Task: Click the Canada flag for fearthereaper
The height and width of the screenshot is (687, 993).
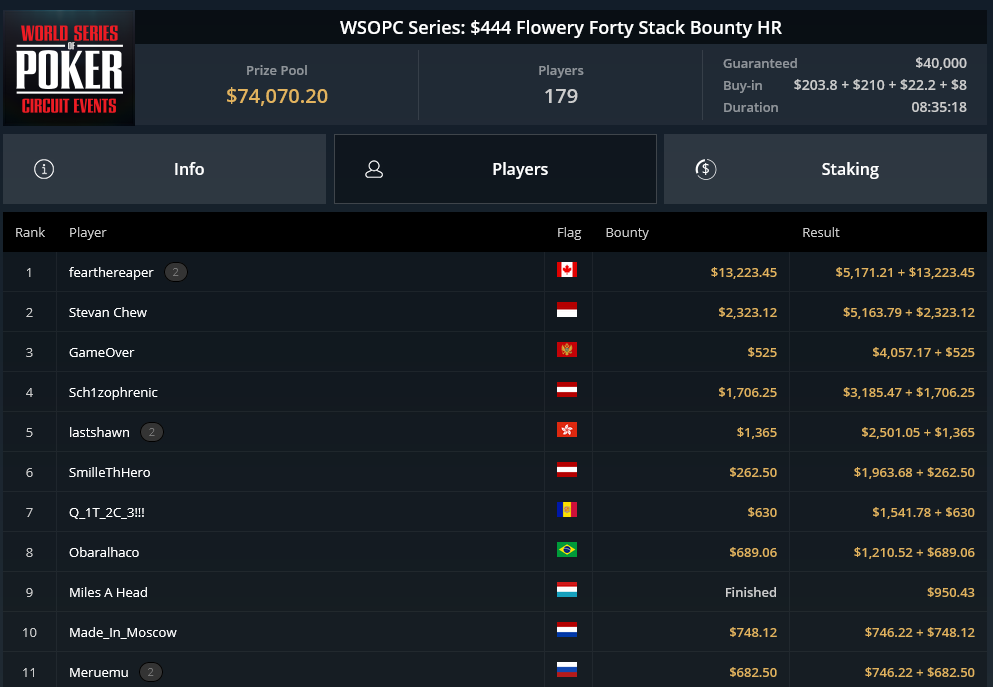Action: point(567,270)
